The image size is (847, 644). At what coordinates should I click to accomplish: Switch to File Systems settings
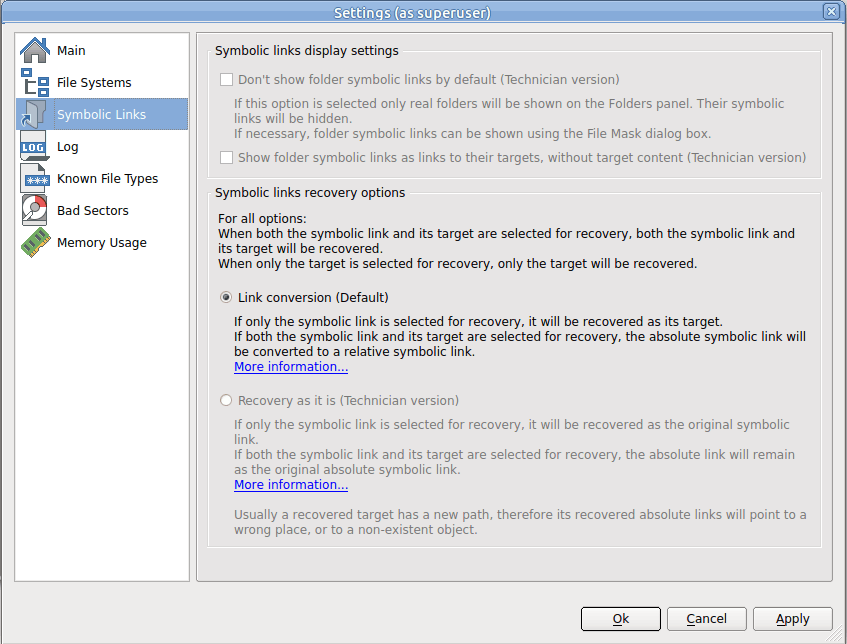pyautogui.click(x=94, y=83)
